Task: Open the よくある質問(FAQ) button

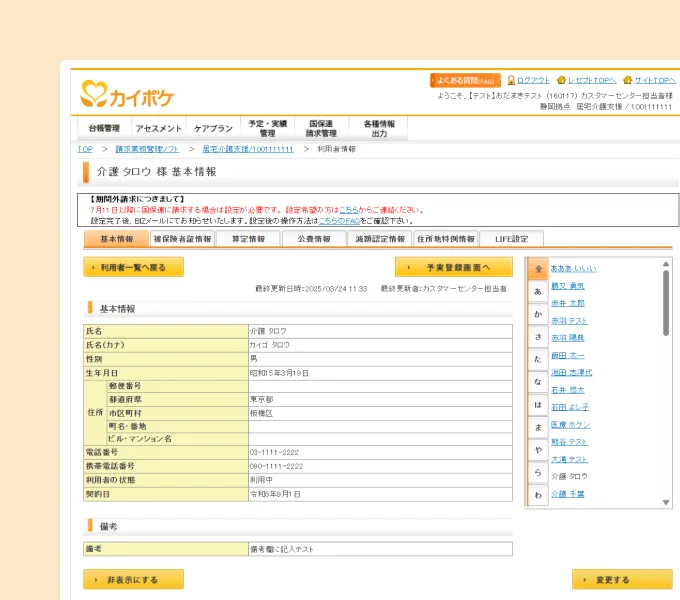Action: pos(465,80)
